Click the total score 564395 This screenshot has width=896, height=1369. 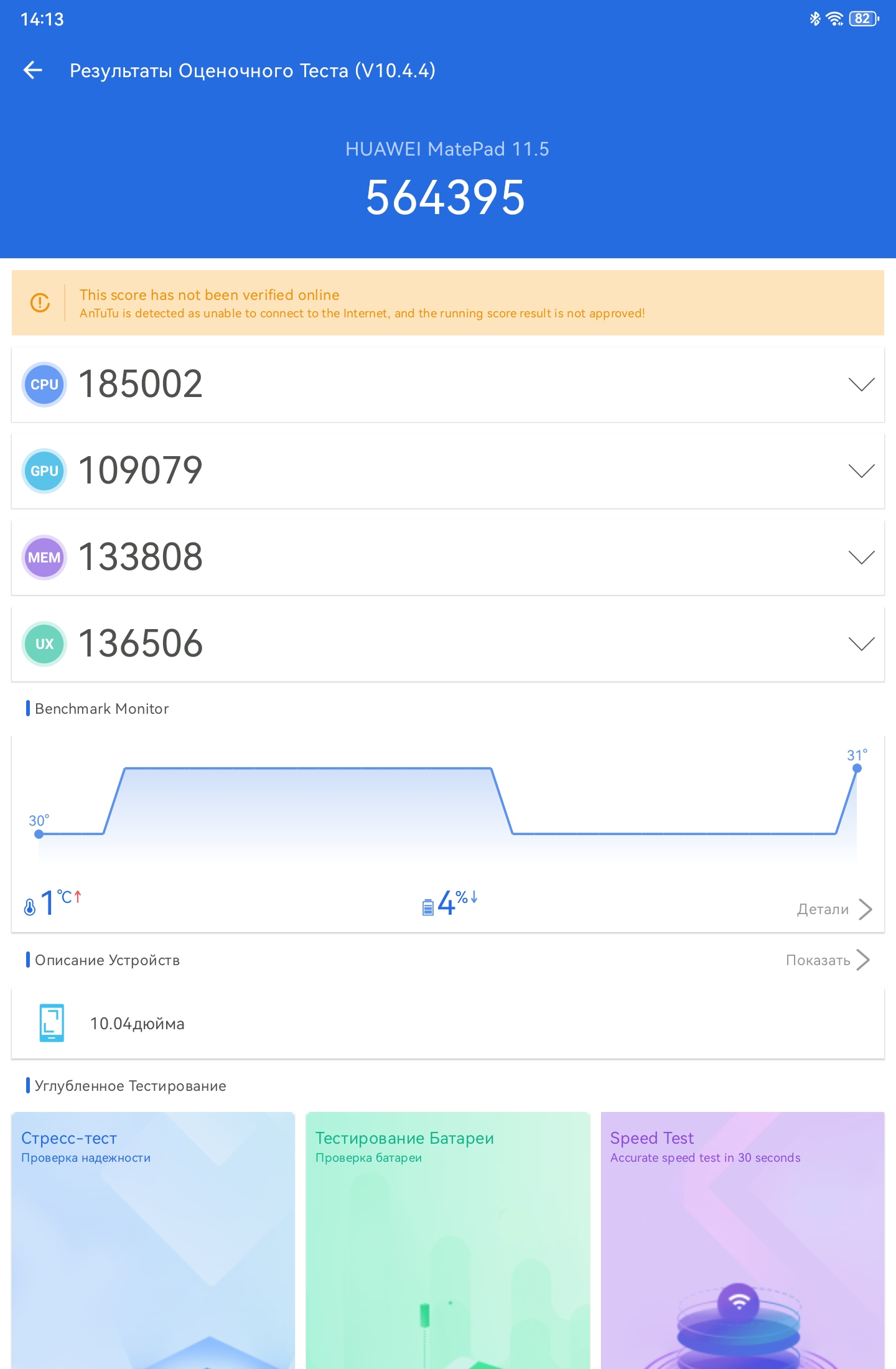pos(446,198)
